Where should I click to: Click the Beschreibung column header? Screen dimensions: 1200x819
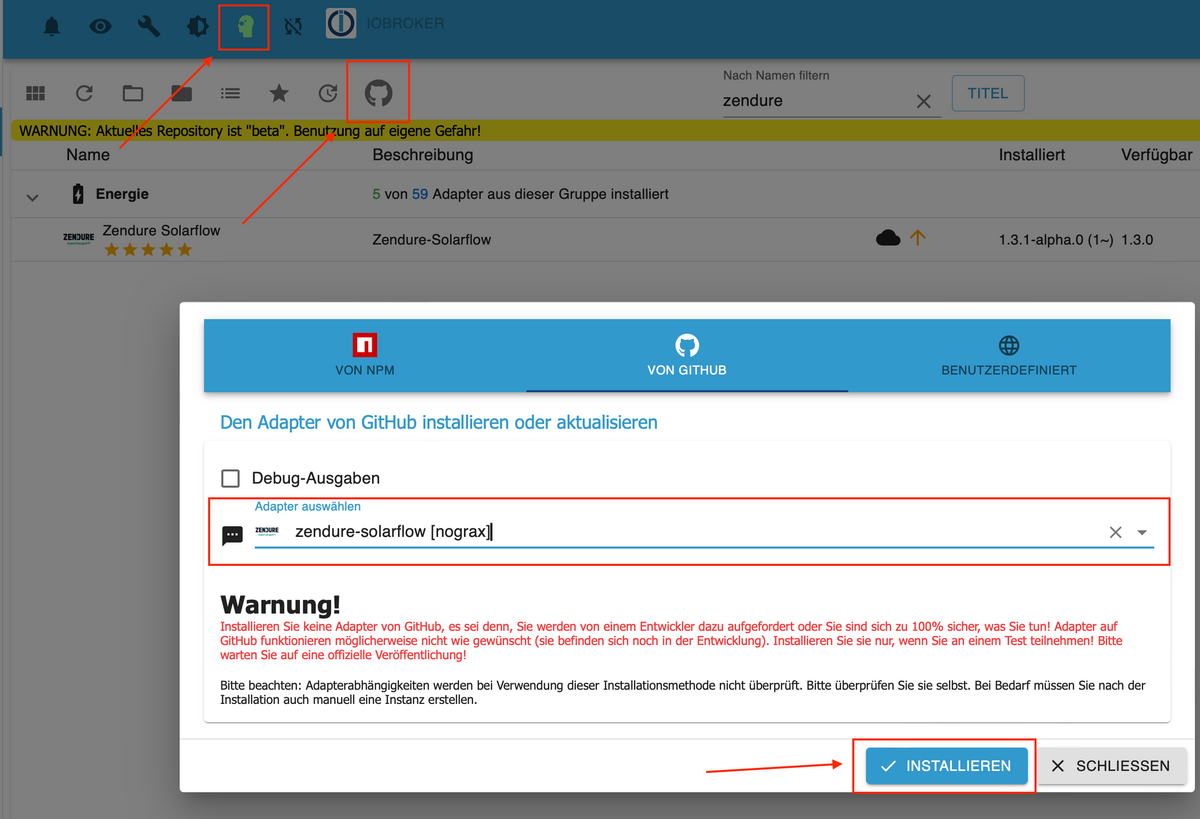click(x=423, y=155)
